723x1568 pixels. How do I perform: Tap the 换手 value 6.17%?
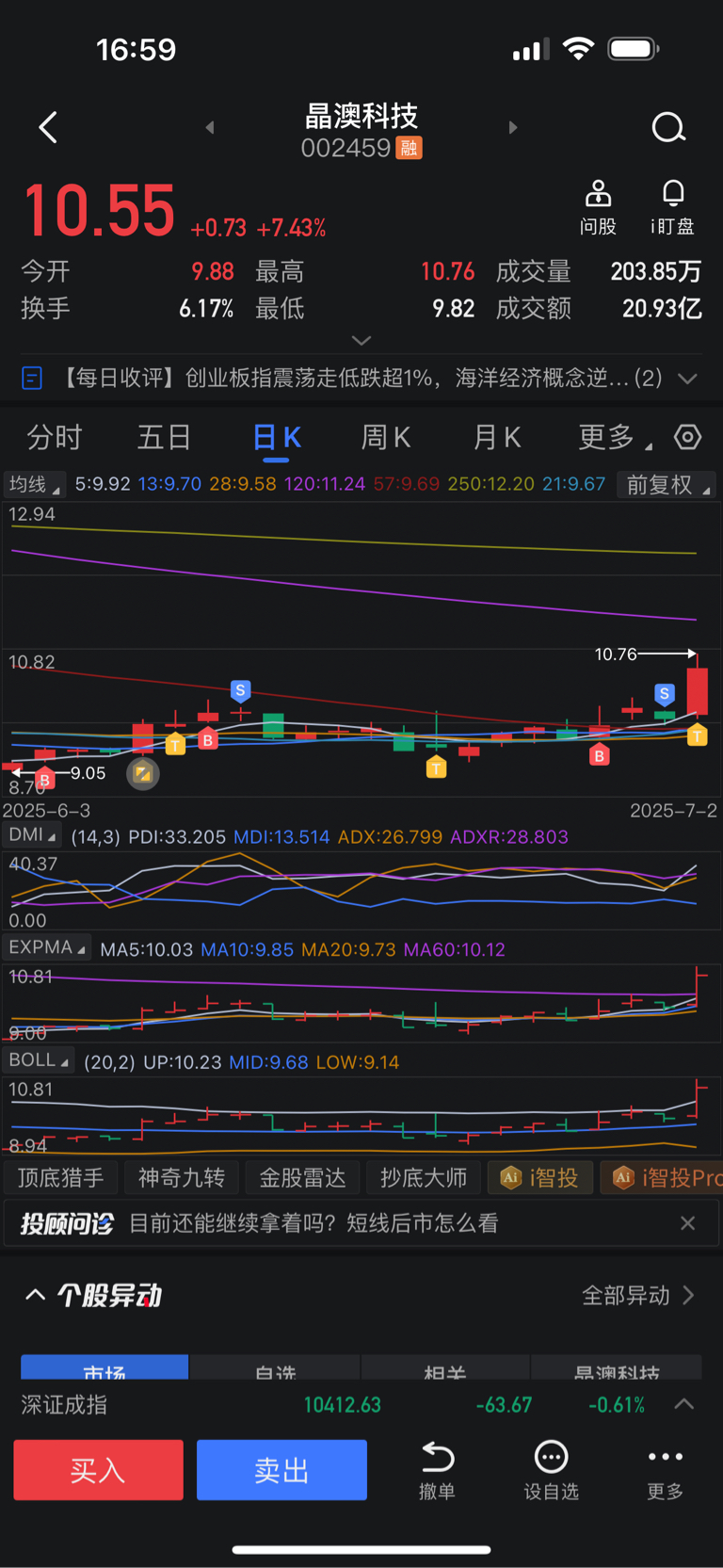206,308
